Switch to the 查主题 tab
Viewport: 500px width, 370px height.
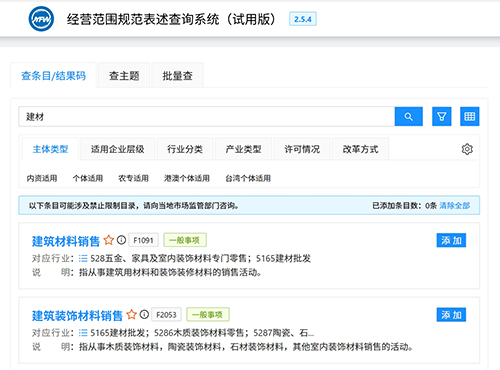[124, 76]
